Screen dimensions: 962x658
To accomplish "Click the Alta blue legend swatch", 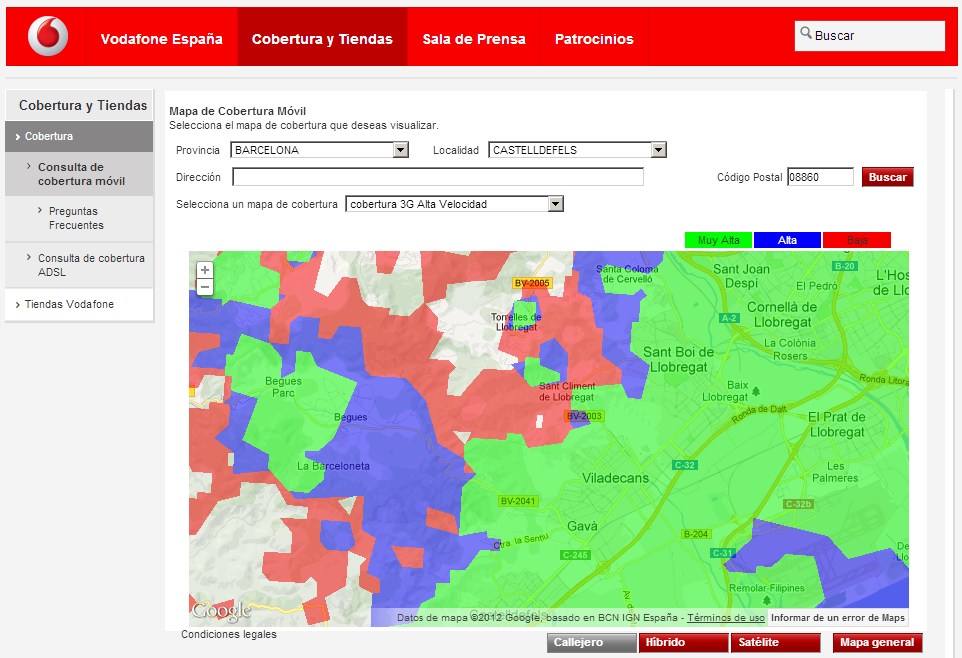I will [x=787, y=240].
